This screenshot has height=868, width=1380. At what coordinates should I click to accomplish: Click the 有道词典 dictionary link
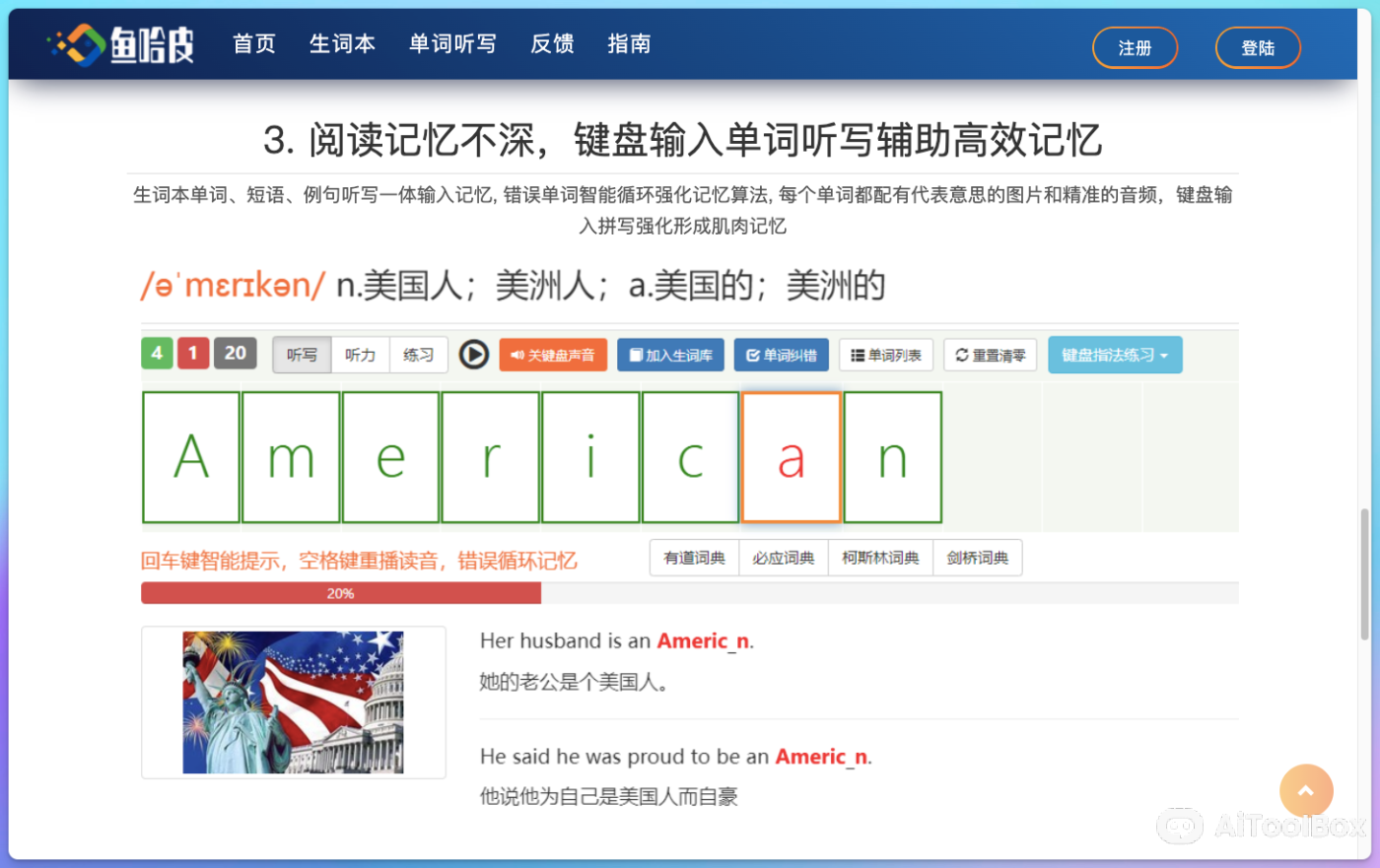(694, 558)
